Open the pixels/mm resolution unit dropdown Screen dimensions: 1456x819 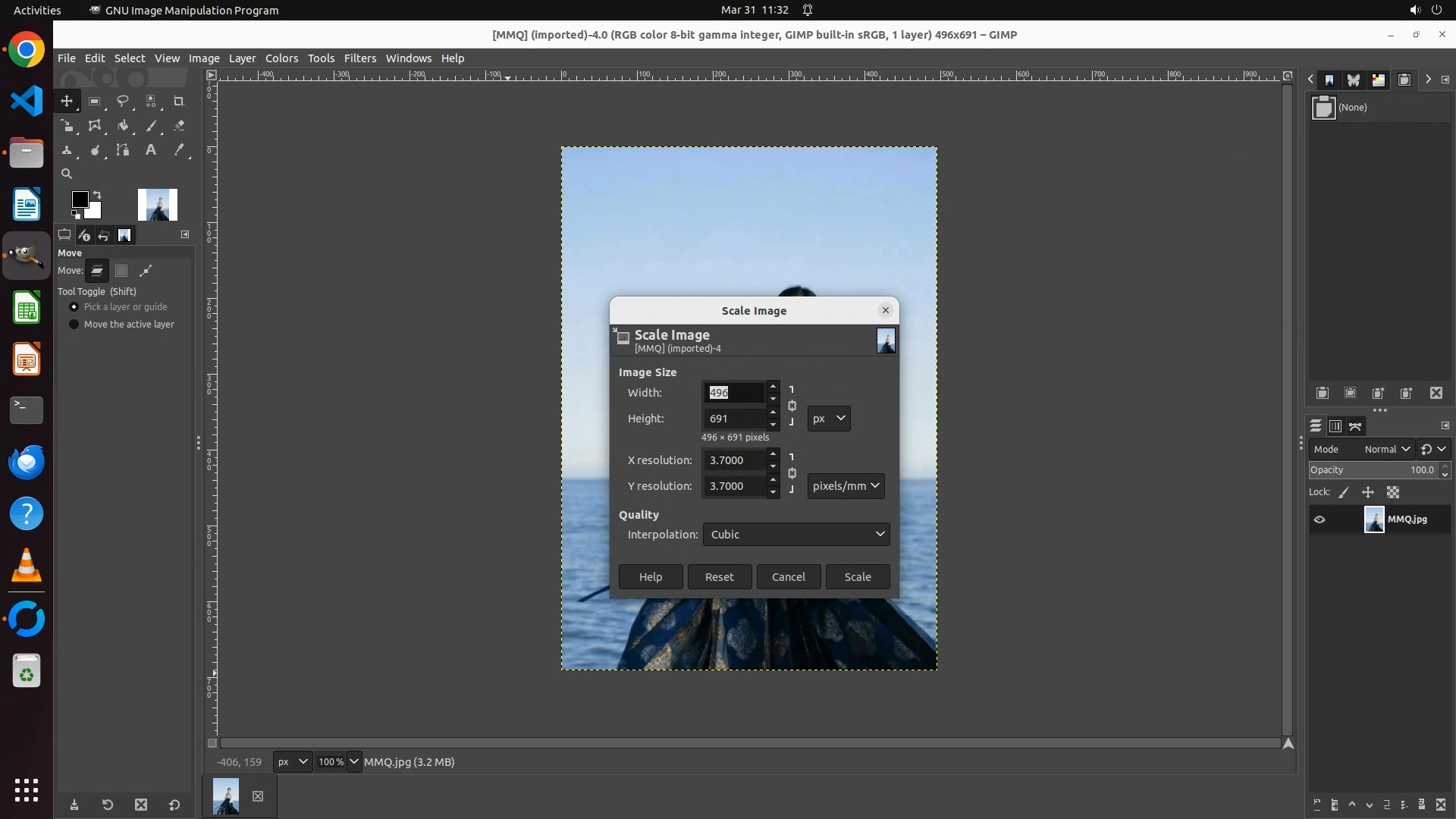click(x=846, y=486)
